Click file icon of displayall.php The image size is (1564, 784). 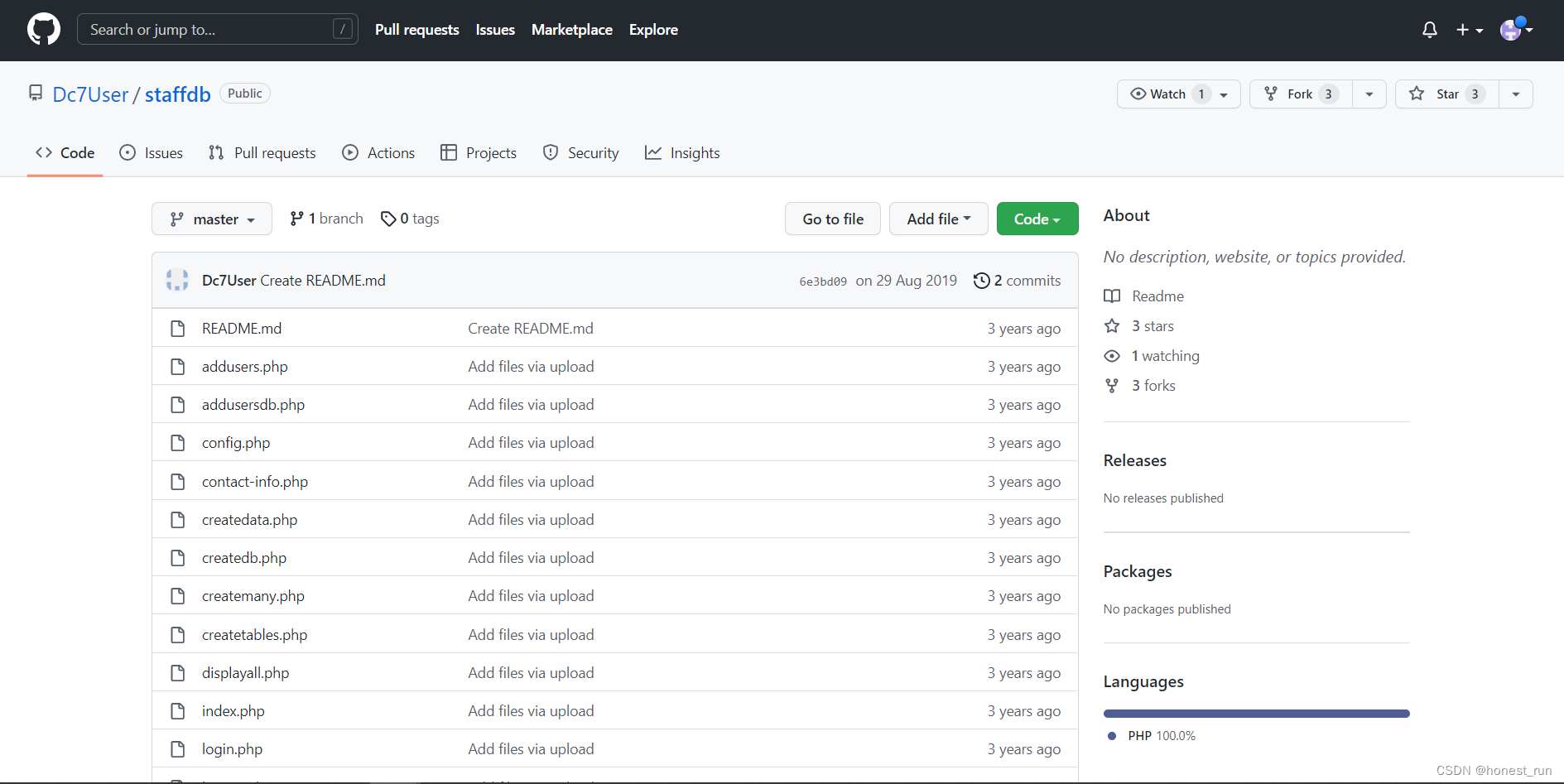click(x=177, y=673)
